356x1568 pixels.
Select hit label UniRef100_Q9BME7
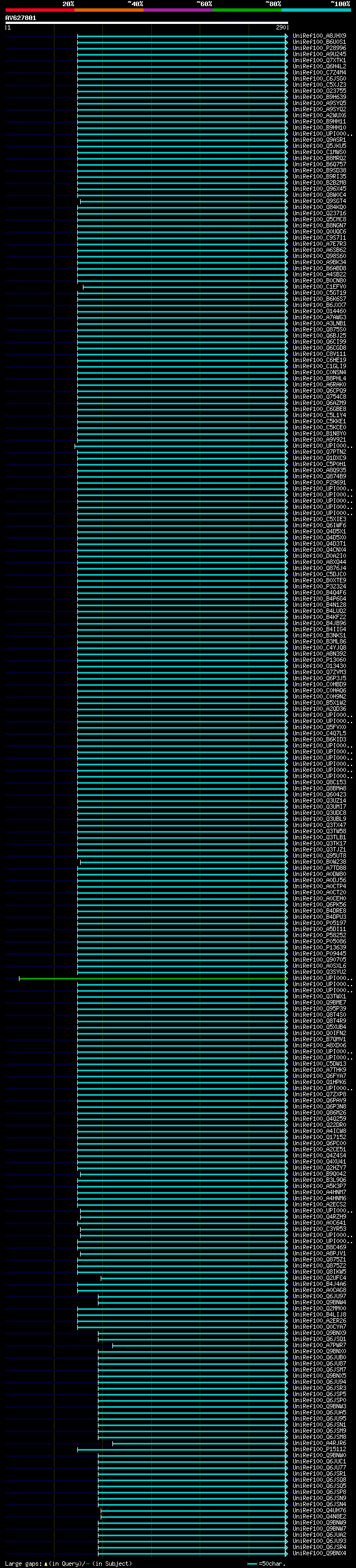319,1002
